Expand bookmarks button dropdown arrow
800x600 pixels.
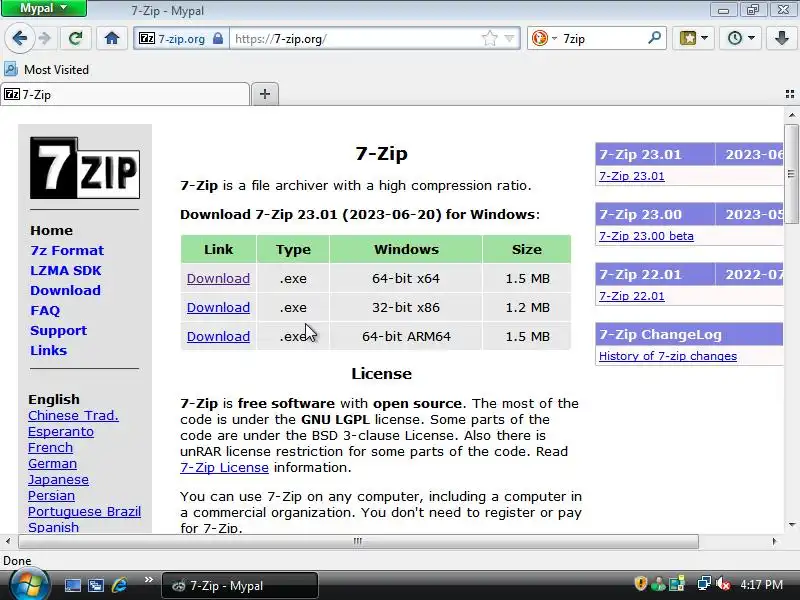pos(705,38)
